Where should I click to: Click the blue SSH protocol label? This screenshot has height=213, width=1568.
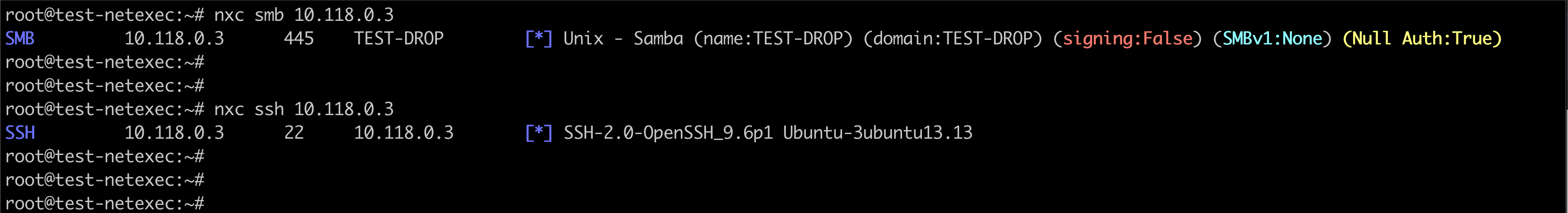pyautogui.click(x=20, y=133)
